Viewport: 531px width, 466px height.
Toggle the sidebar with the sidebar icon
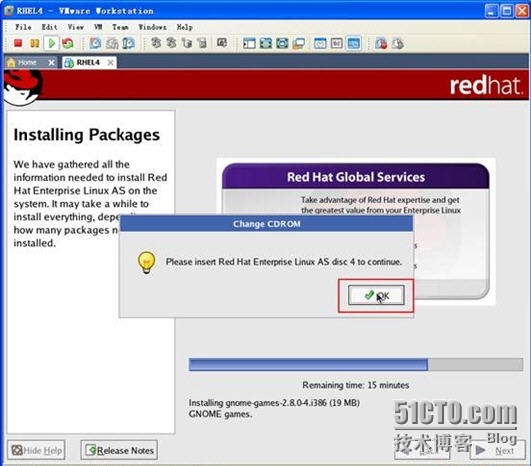pyautogui.click(x=249, y=43)
